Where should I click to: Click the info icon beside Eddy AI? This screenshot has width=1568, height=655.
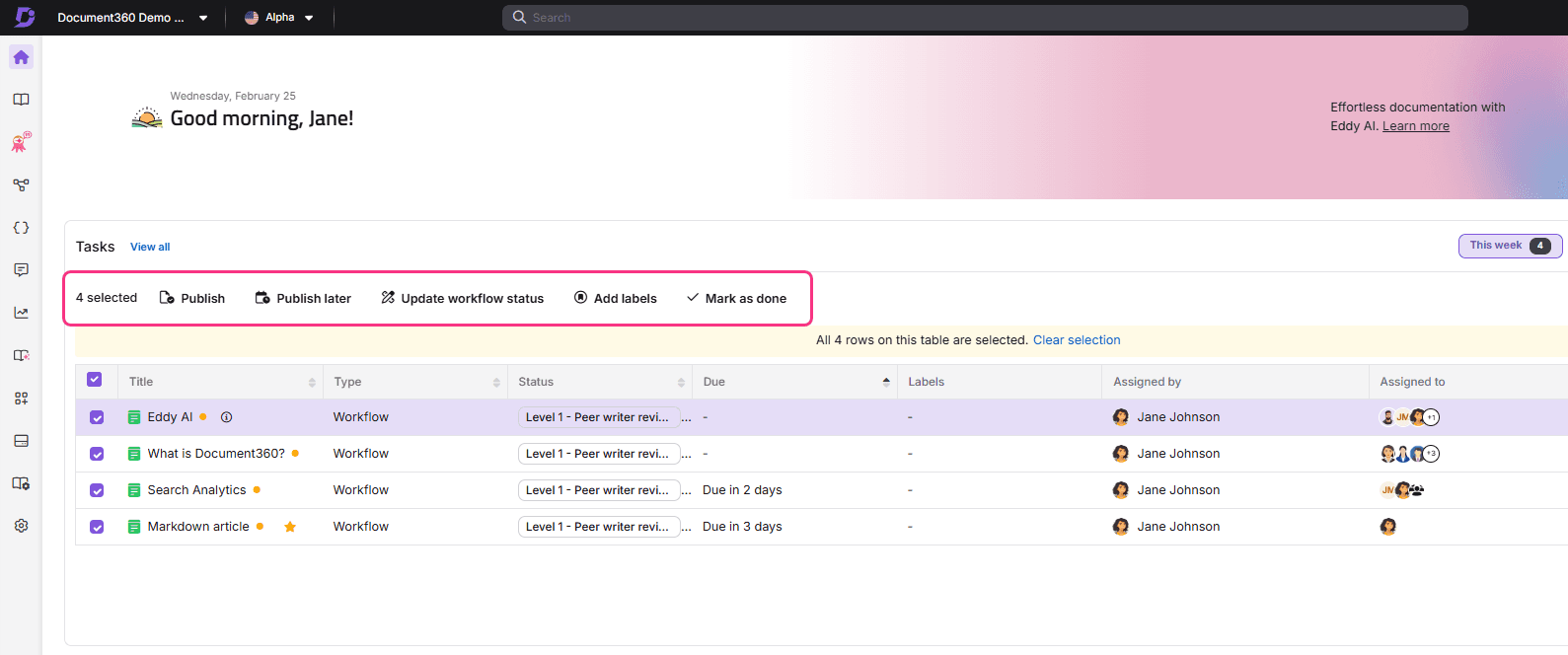tap(226, 417)
